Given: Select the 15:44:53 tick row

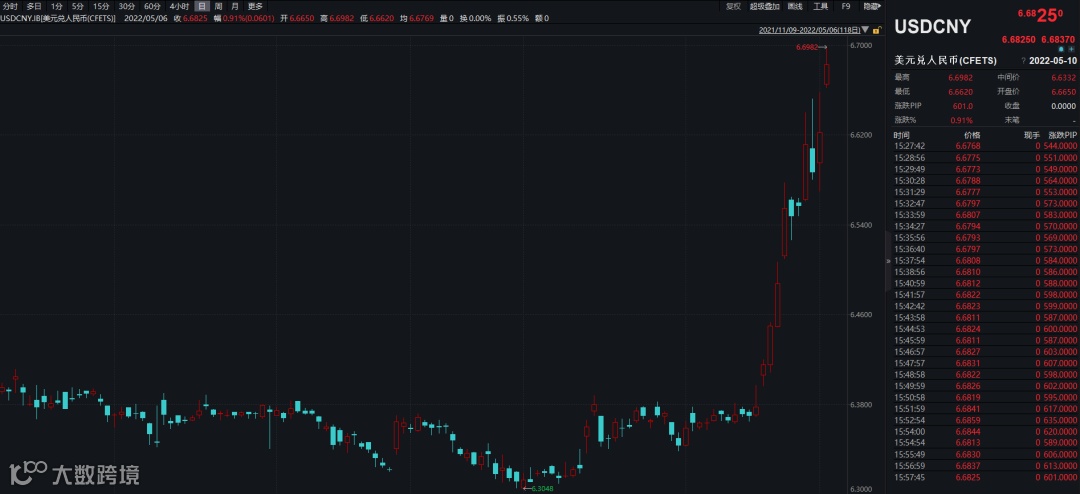Looking at the screenshot, I should (986, 329).
